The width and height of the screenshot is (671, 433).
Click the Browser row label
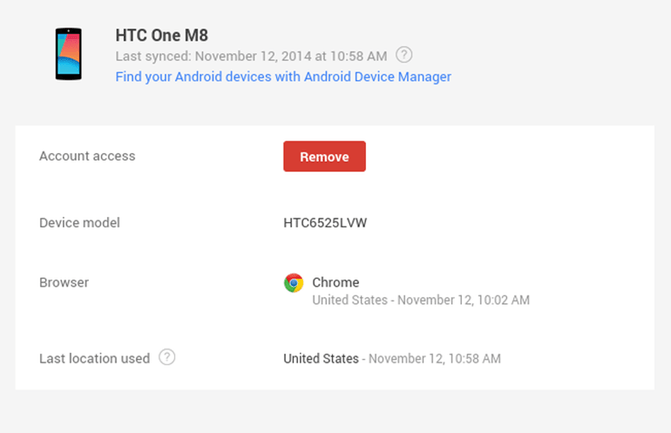pos(64,282)
